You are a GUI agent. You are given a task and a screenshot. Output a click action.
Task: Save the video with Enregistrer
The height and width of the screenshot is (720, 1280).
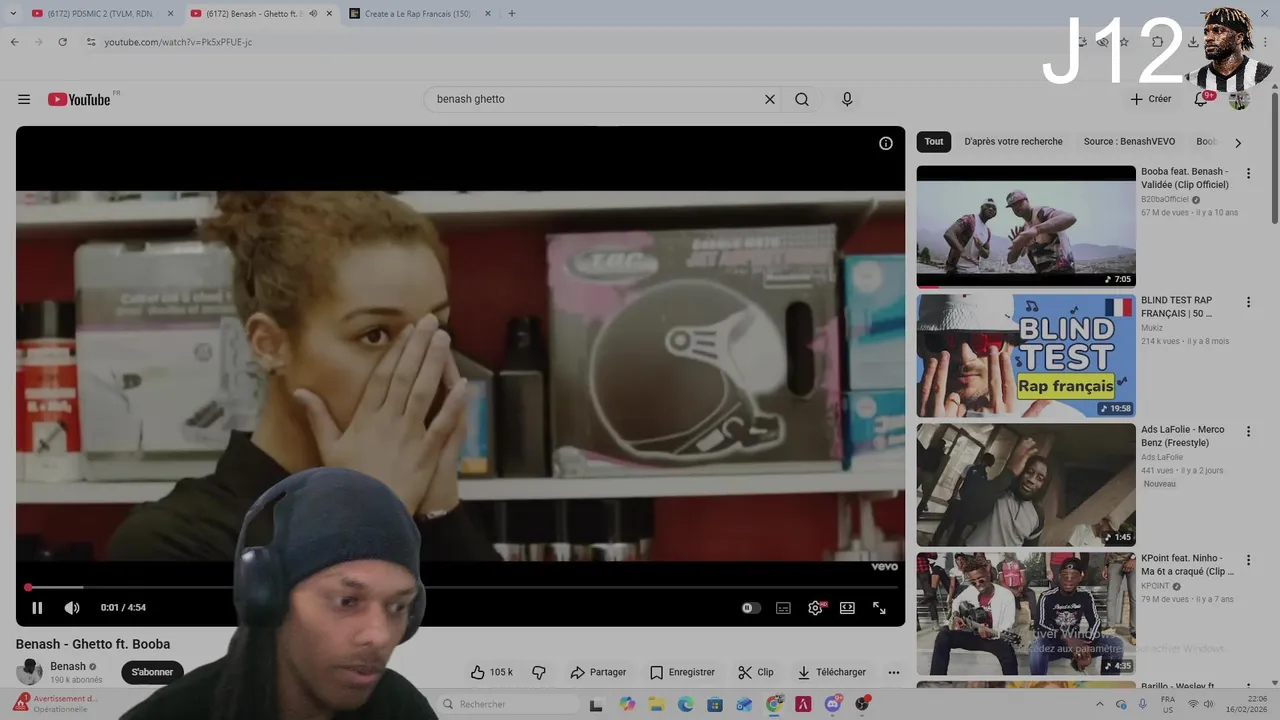682,672
